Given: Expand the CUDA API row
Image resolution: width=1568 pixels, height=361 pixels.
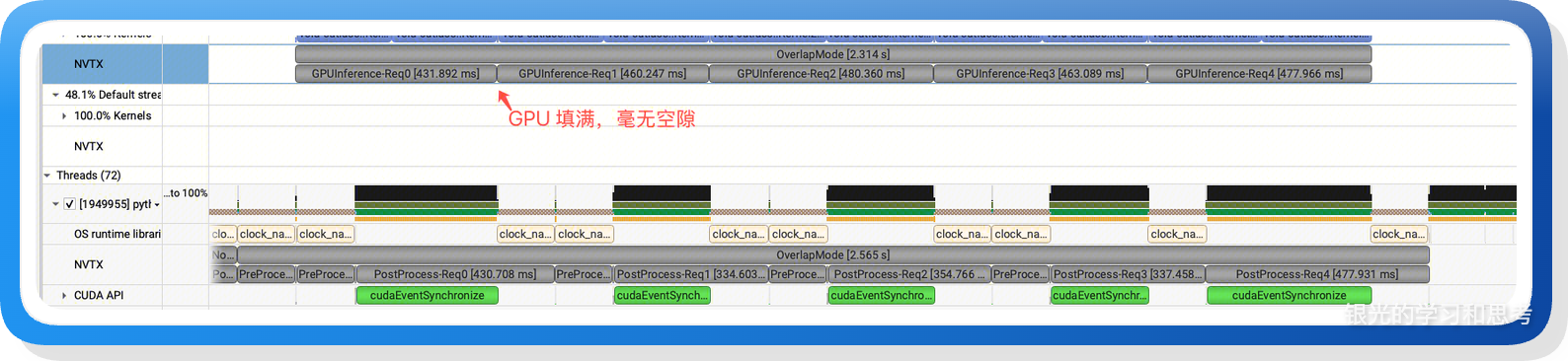Looking at the screenshot, I should click(64, 295).
